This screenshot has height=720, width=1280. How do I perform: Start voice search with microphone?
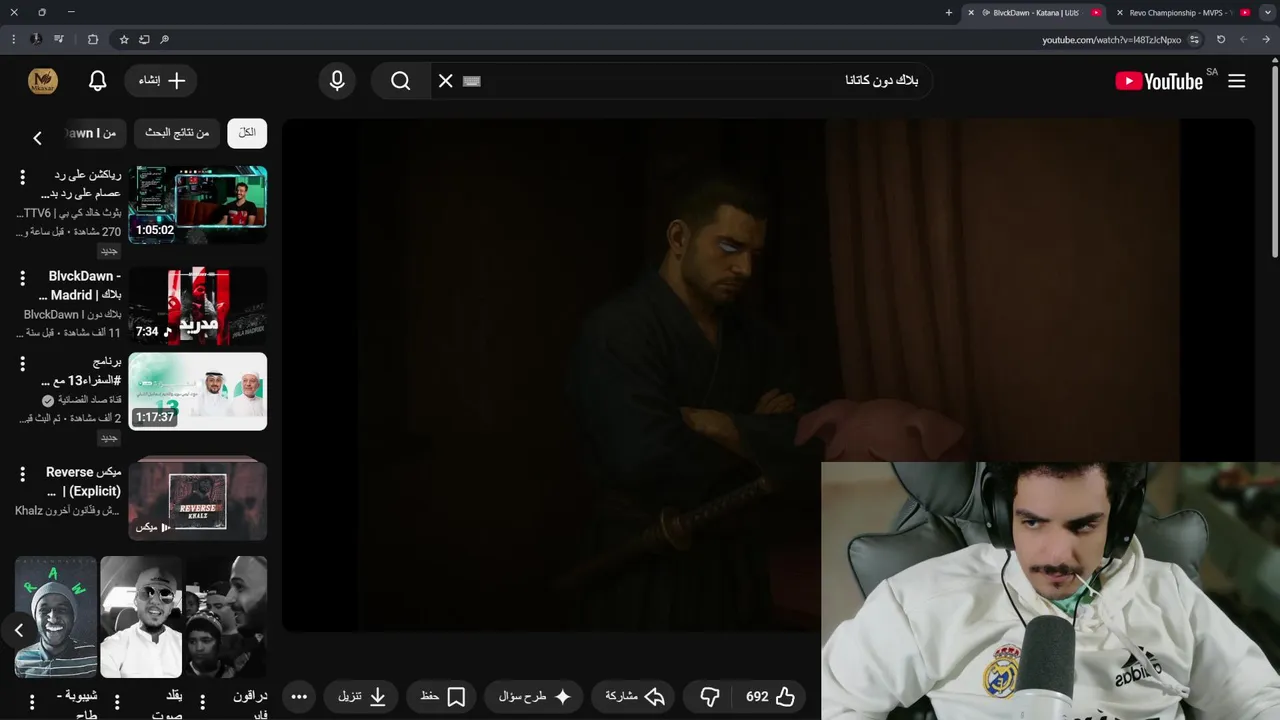(337, 81)
